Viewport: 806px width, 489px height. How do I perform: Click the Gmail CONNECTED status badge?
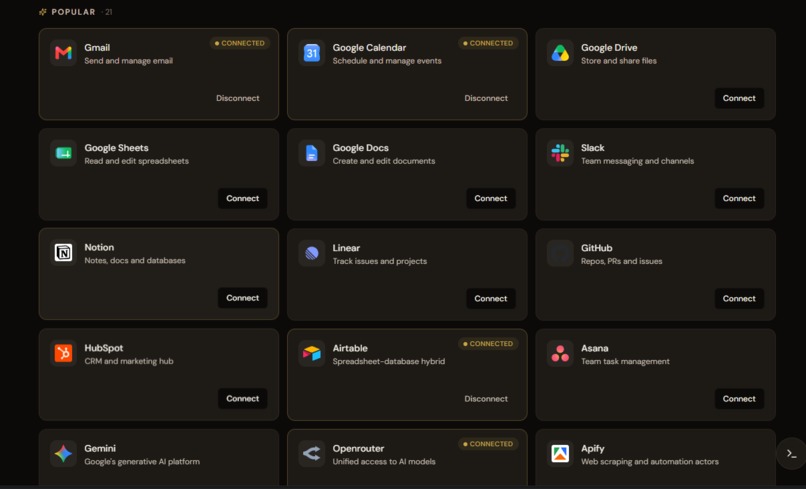(x=240, y=43)
